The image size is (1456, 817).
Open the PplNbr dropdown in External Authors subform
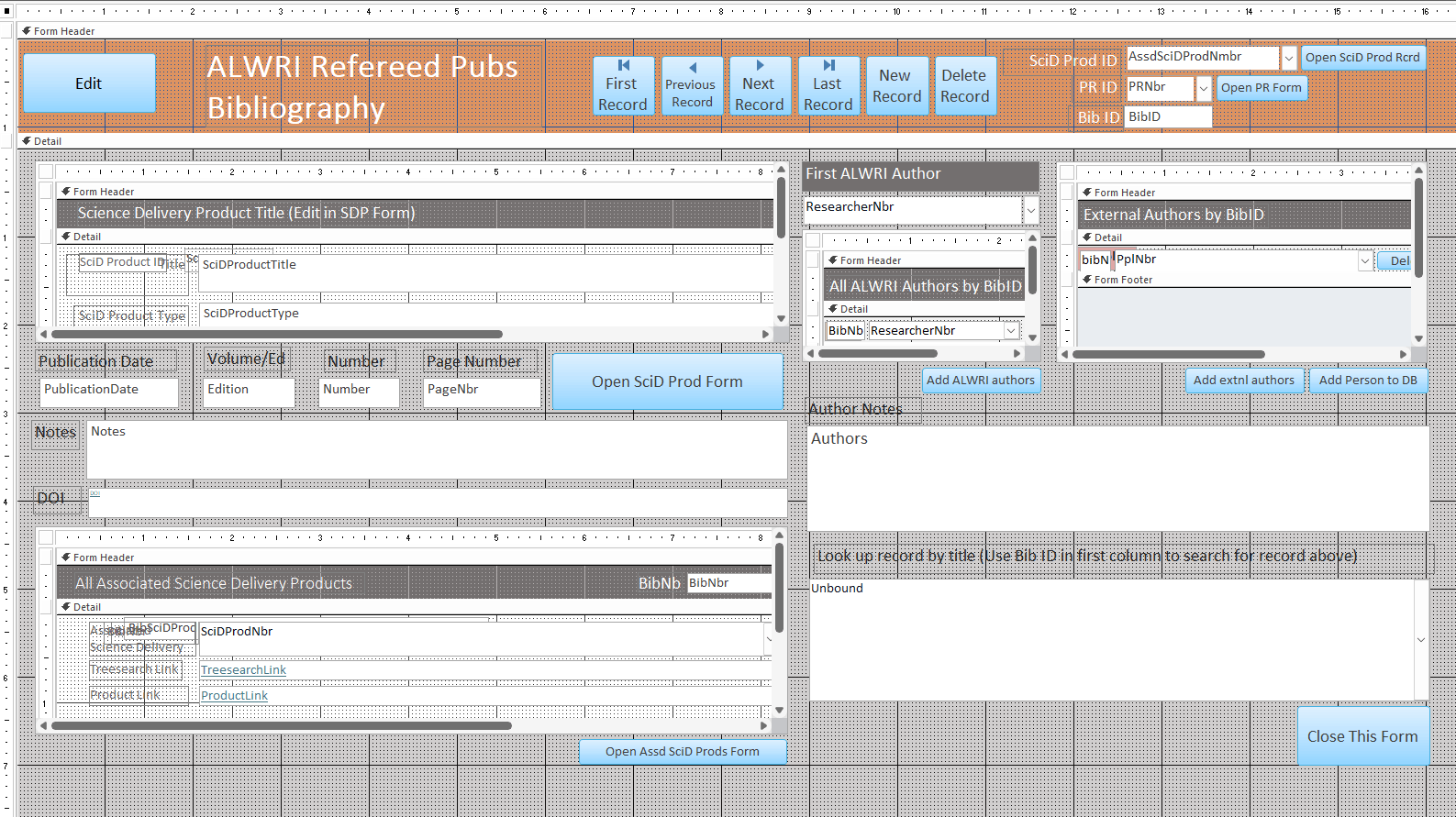[1365, 261]
